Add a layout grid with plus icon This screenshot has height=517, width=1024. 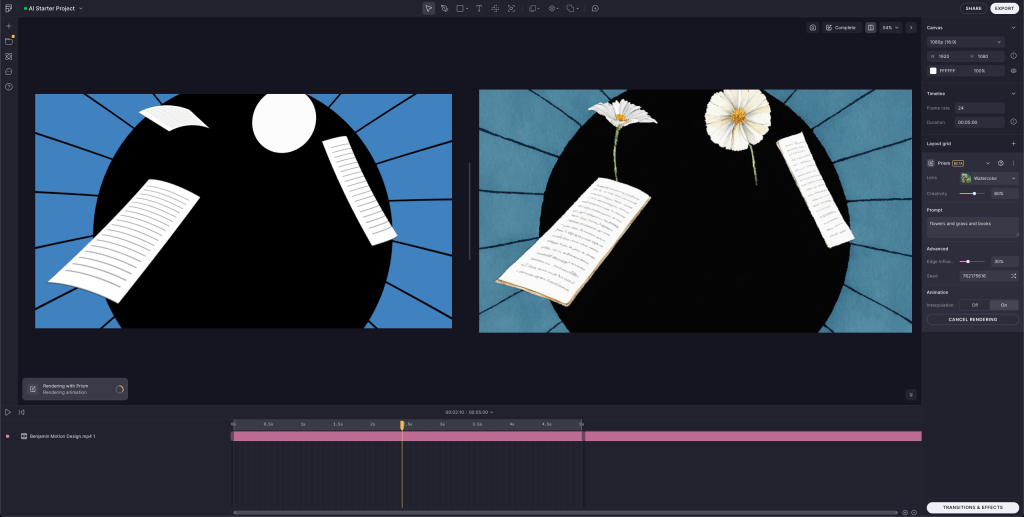[x=1013, y=144]
